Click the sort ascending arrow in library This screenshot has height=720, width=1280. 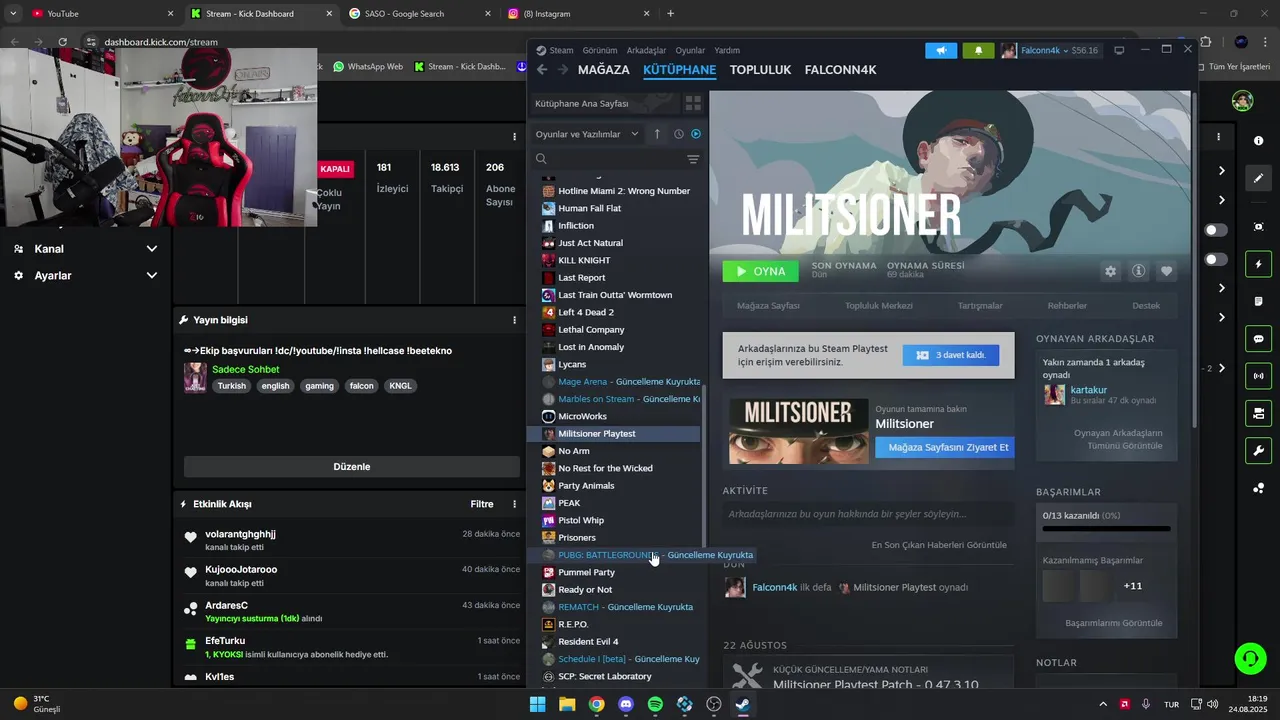(657, 134)
